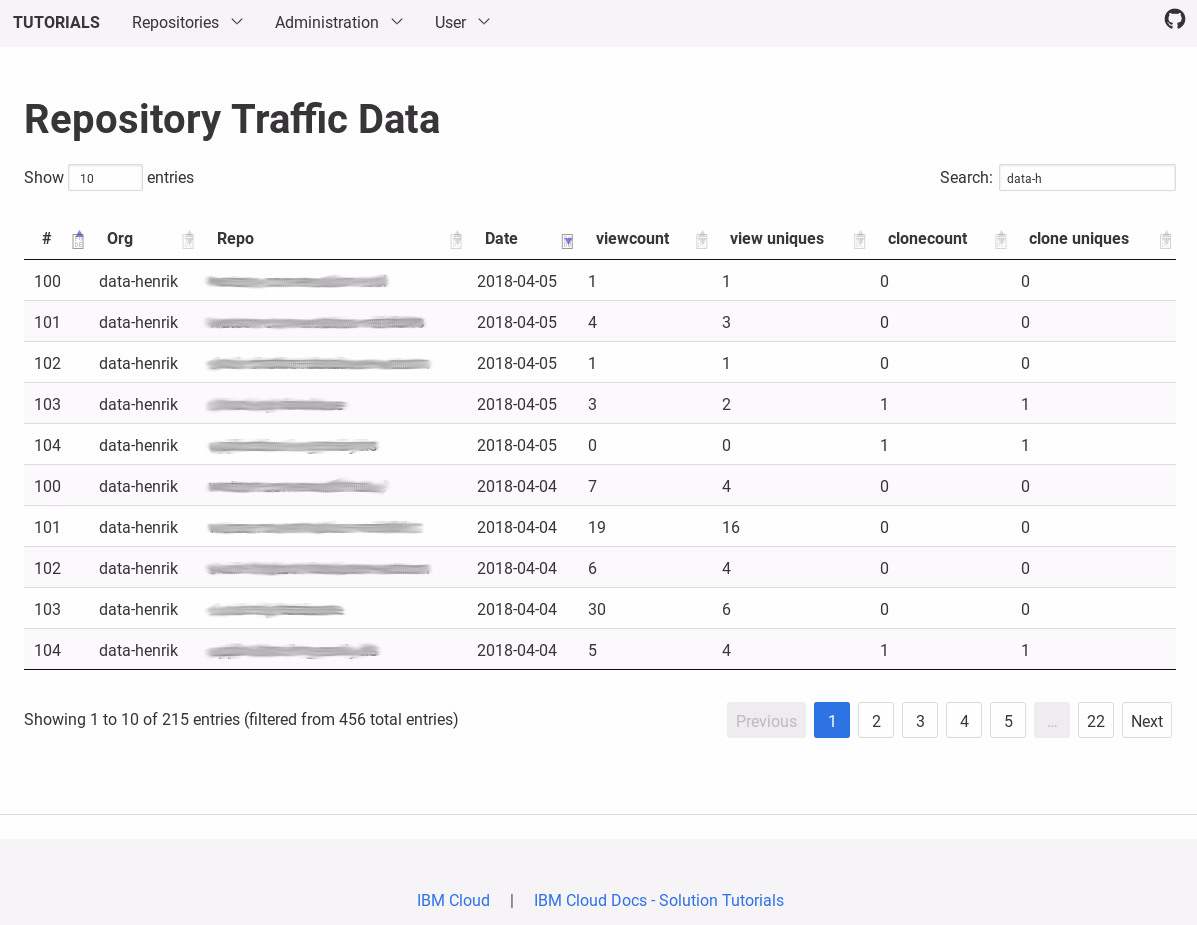1197x925 pixels.
Task: Open the Administration dropdown
Action: [x=338, y=22]
